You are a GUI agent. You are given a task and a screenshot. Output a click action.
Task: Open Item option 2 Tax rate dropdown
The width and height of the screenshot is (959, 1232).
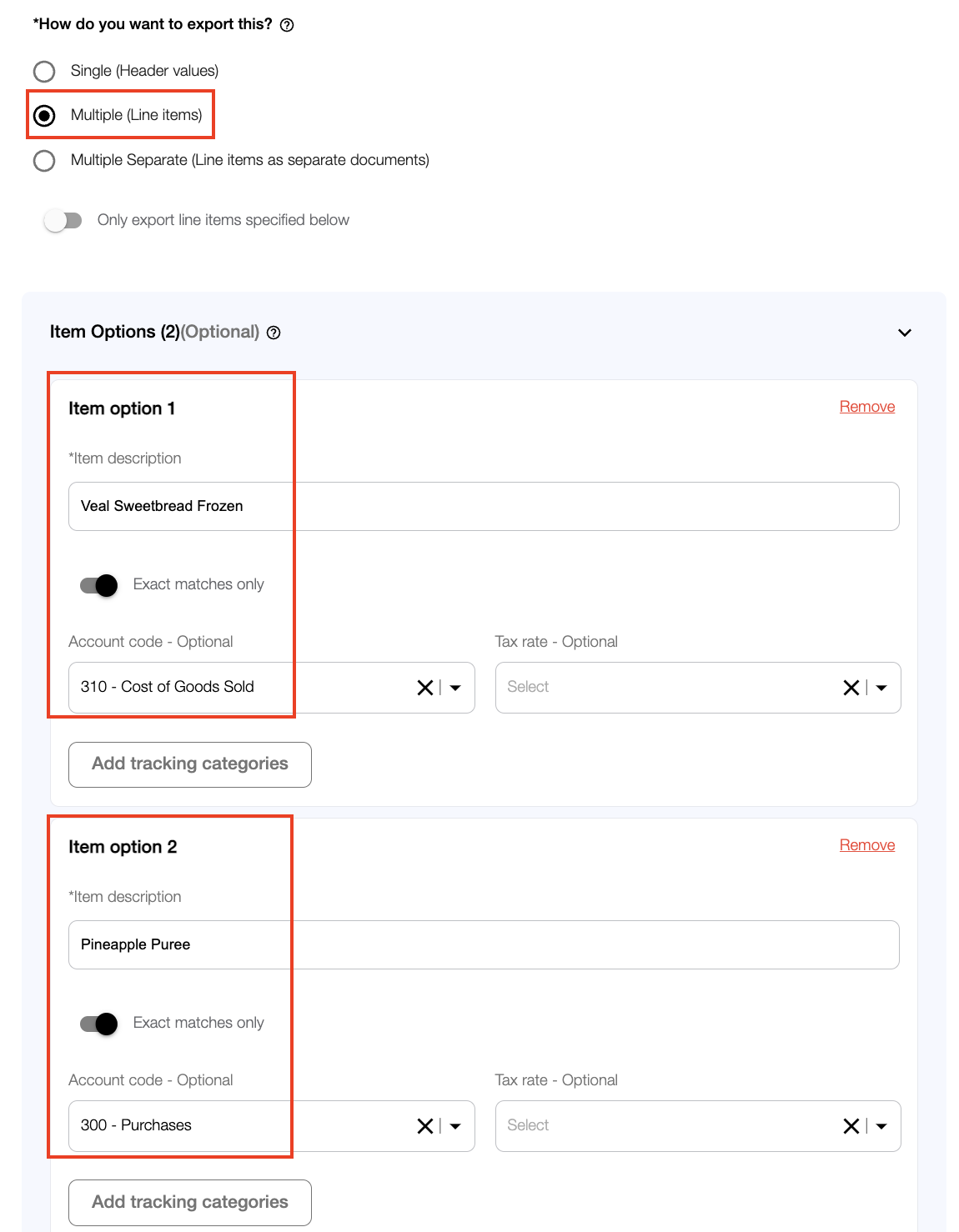click(x=882, y=1126)
